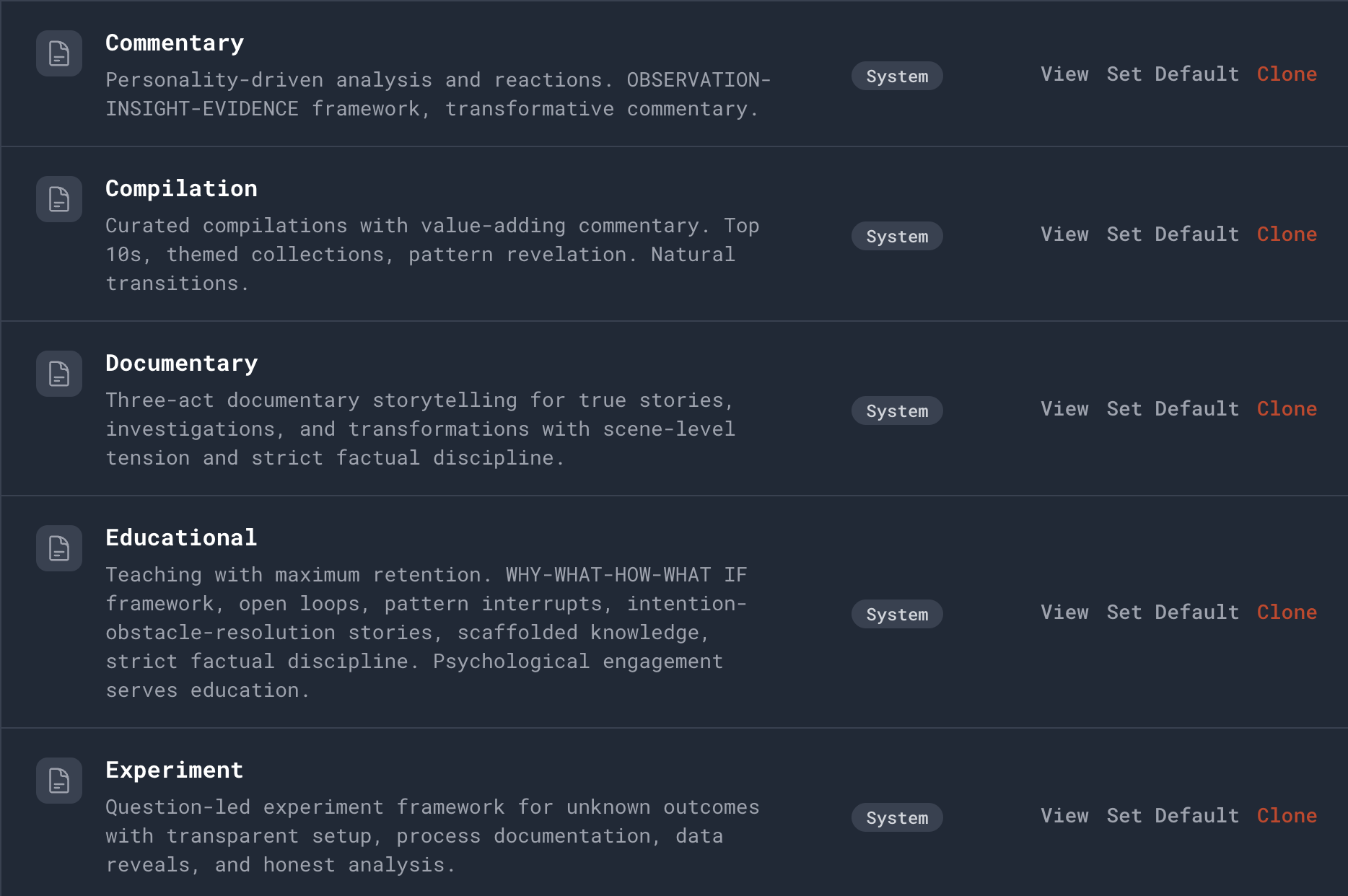Clone the Documentary template
This screenshot has height=896, width=1348.
coord(1287,408)
